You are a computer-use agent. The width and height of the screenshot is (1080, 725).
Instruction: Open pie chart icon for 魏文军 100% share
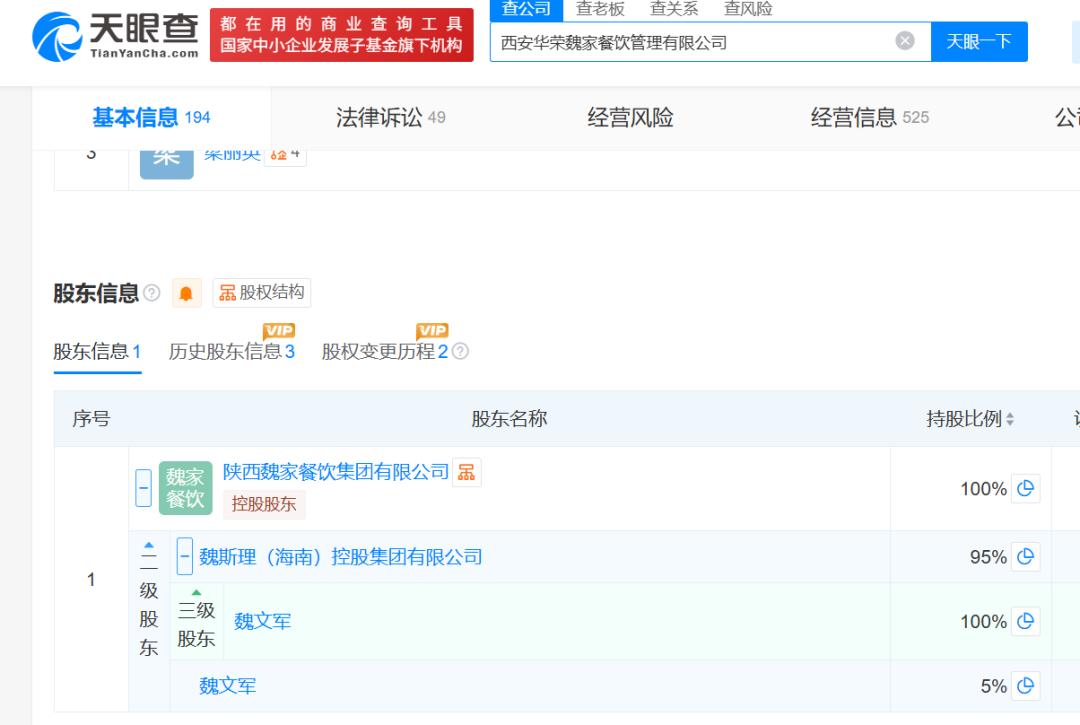point(1025,621)
